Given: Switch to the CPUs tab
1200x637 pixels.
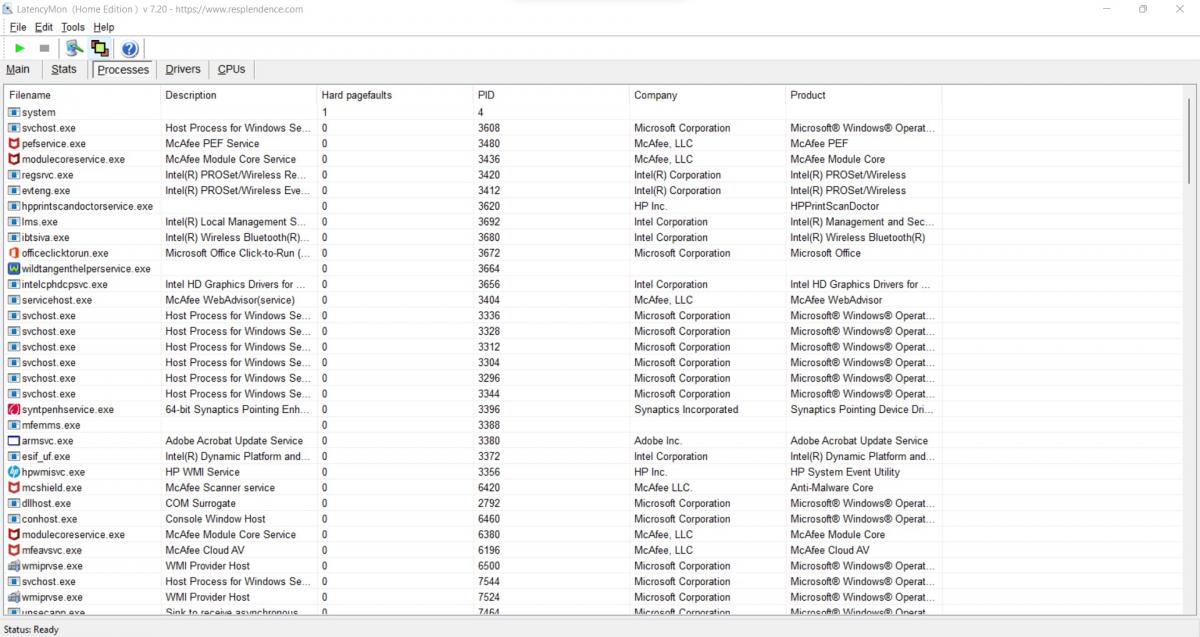Looking at the screenshot, I should click(x=231, y=69).
